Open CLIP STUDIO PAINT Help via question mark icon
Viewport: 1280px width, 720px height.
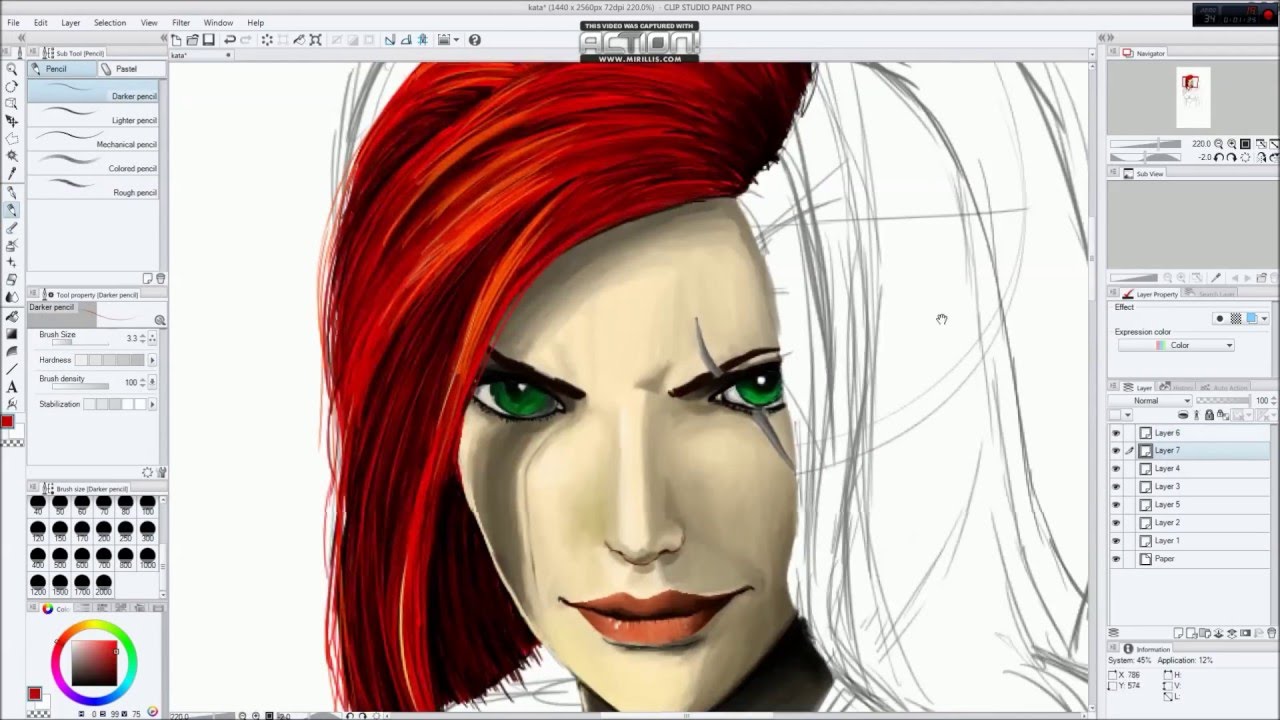click(474, 39)
